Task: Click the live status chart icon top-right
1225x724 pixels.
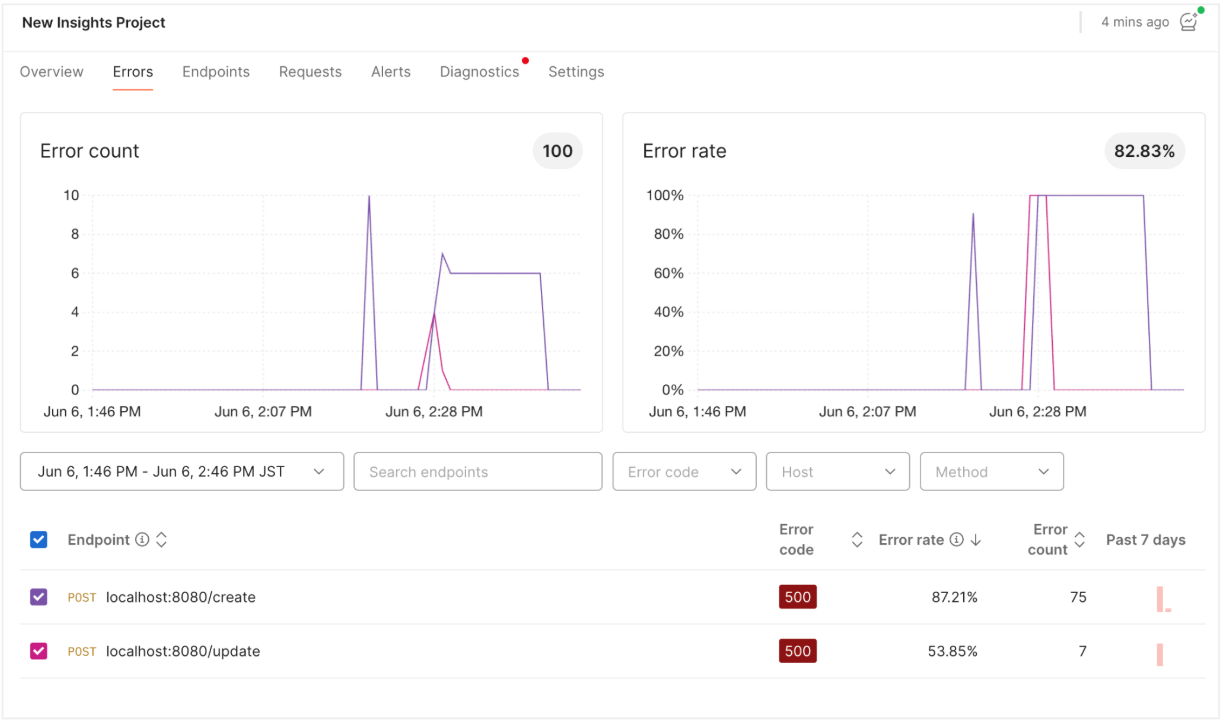Action: [x=1188, y=21]
